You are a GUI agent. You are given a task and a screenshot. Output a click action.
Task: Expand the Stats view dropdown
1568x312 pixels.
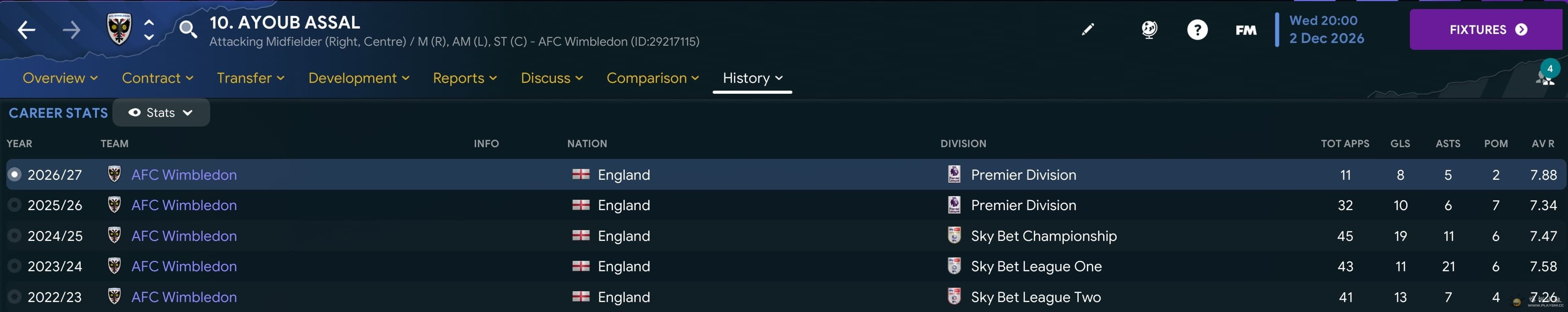(161, 112)
